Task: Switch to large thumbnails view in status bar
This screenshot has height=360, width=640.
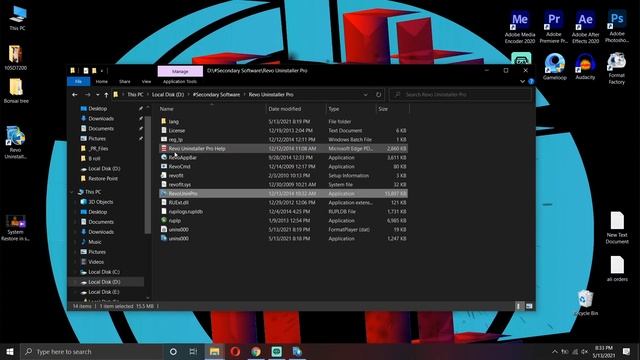Action: point(529,306)
